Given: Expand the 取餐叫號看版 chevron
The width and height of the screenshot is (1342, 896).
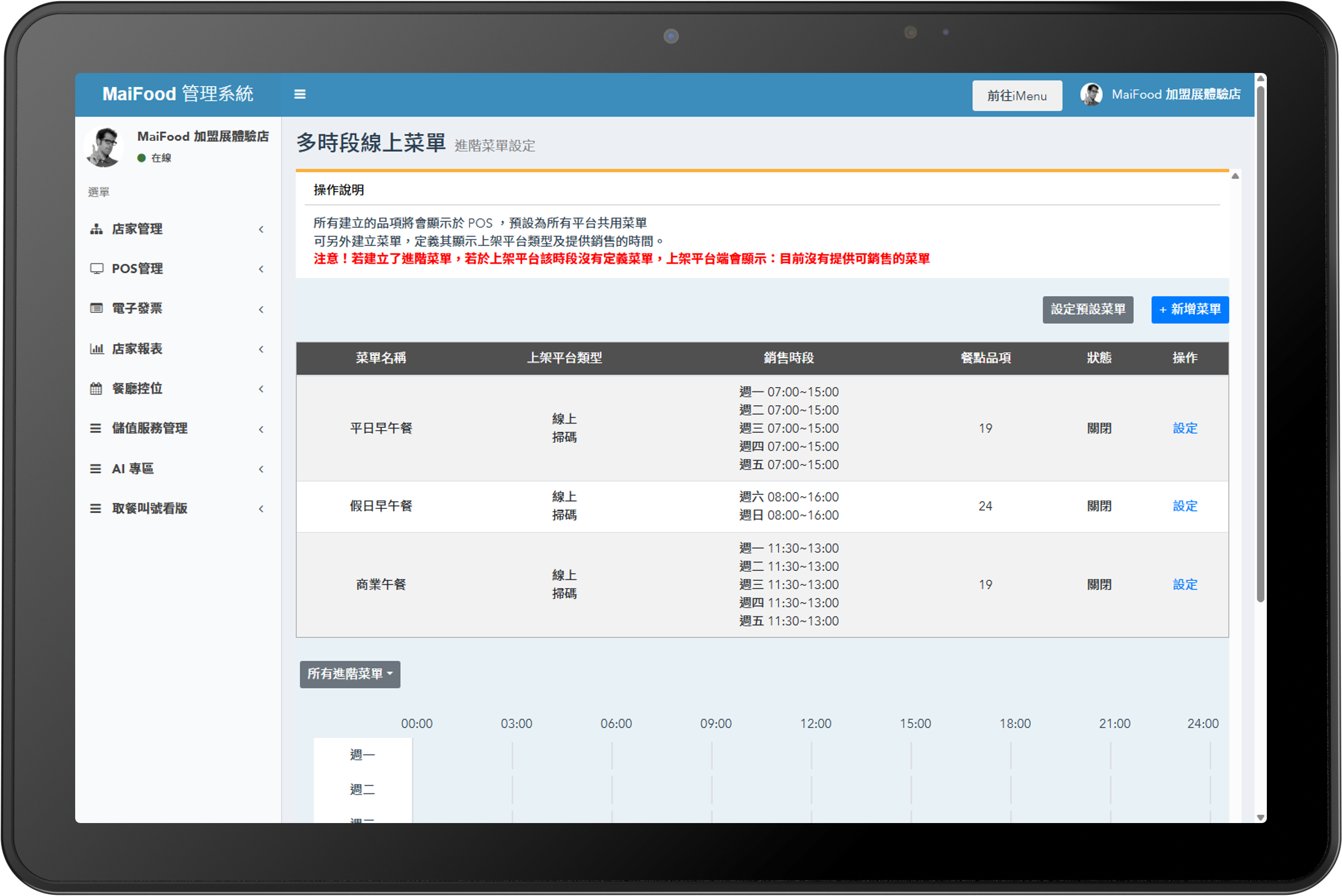Looking at the screenshot, I should [x=261, y=508].
